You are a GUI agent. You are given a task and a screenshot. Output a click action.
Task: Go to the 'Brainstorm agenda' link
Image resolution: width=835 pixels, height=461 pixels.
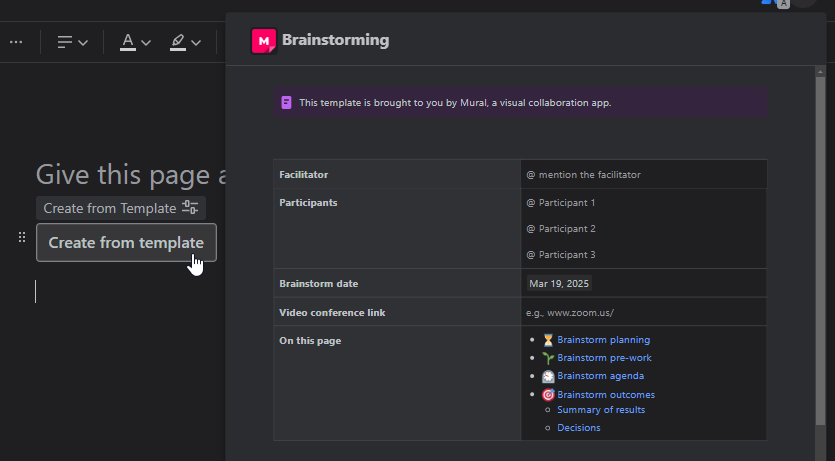[x=600, y=376]
